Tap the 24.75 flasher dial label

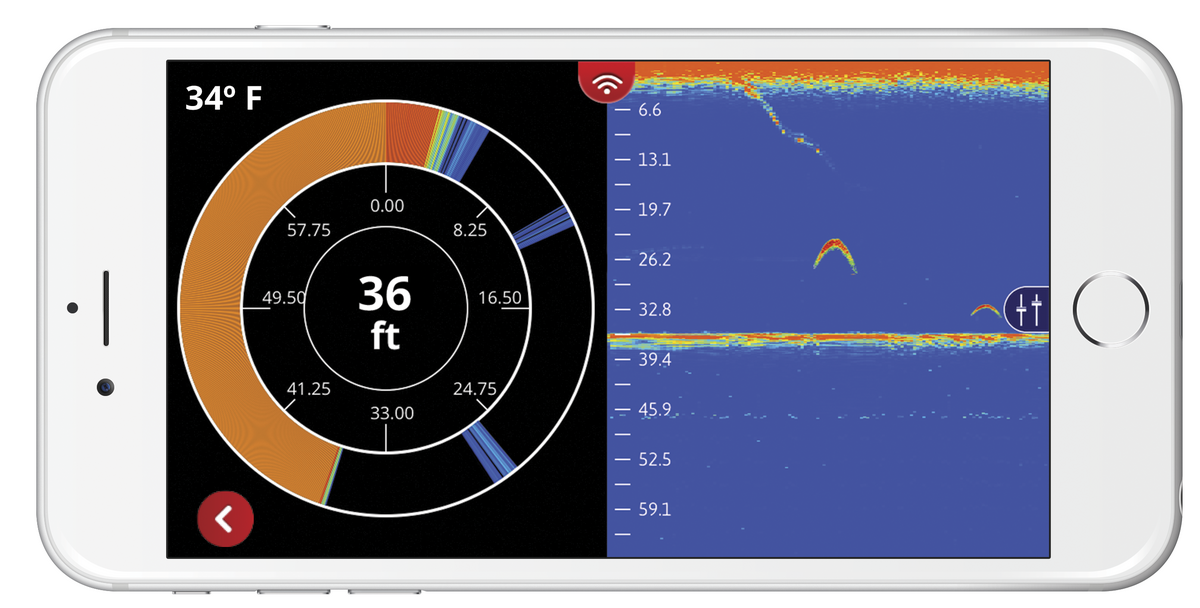(x=474, y=389)
